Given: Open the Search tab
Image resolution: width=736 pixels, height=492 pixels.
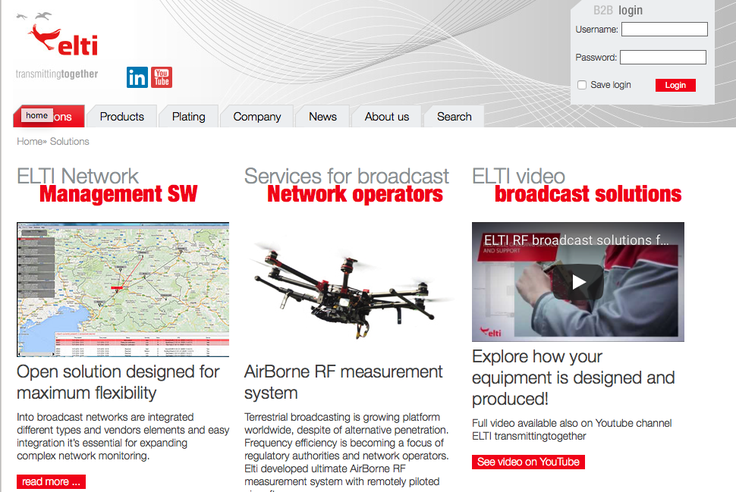Looking at the screenshot, I should tap(454, 116).
